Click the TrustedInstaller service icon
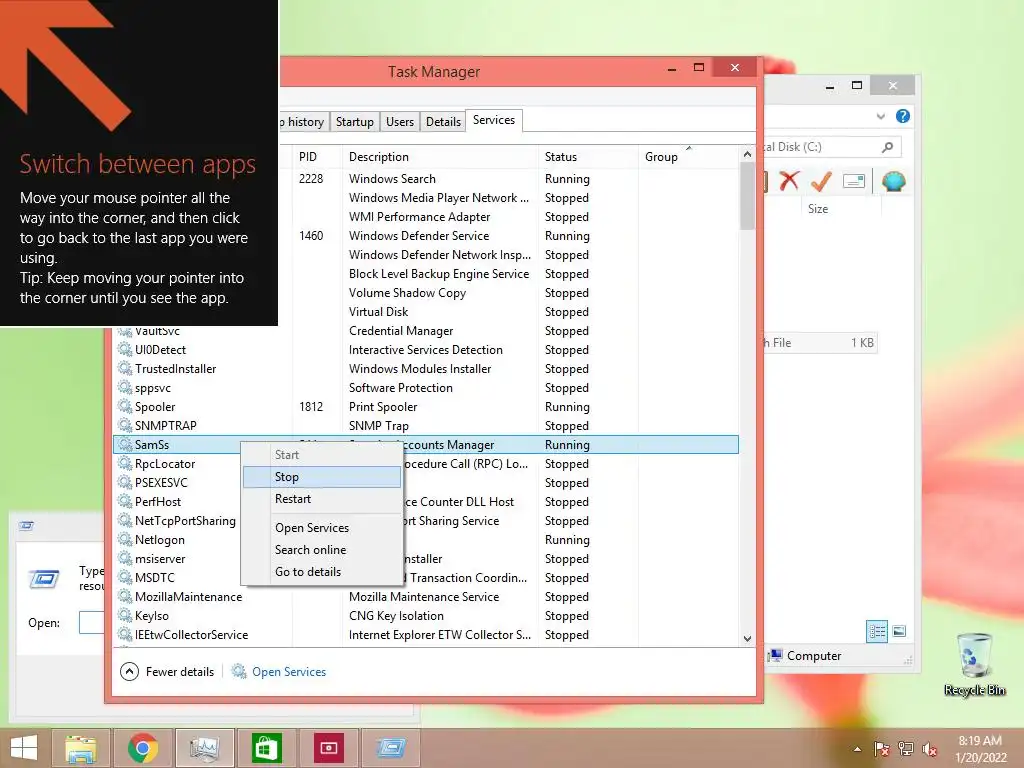Viewport: 1024px width, 768px height. coord(125,368)
